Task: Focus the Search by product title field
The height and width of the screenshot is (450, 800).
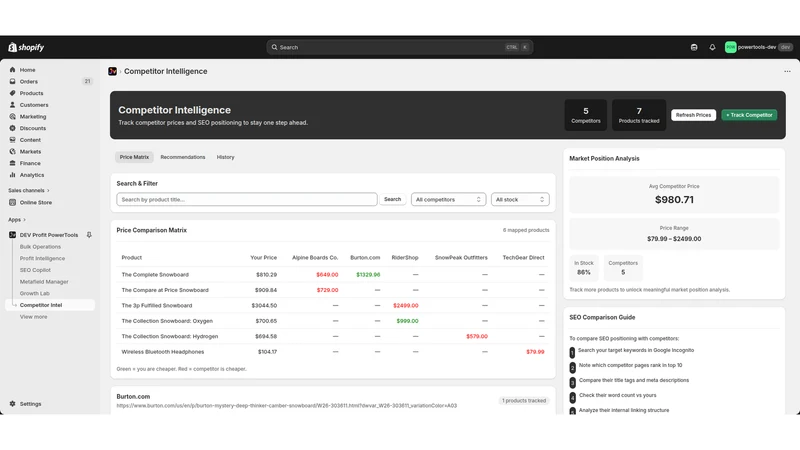Action: (247, 199)
